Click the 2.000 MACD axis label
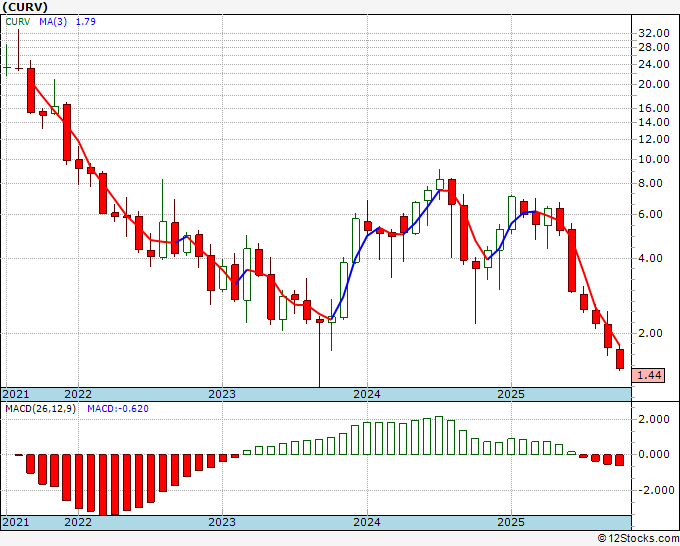The image size is (680, 546). (654, 419)
